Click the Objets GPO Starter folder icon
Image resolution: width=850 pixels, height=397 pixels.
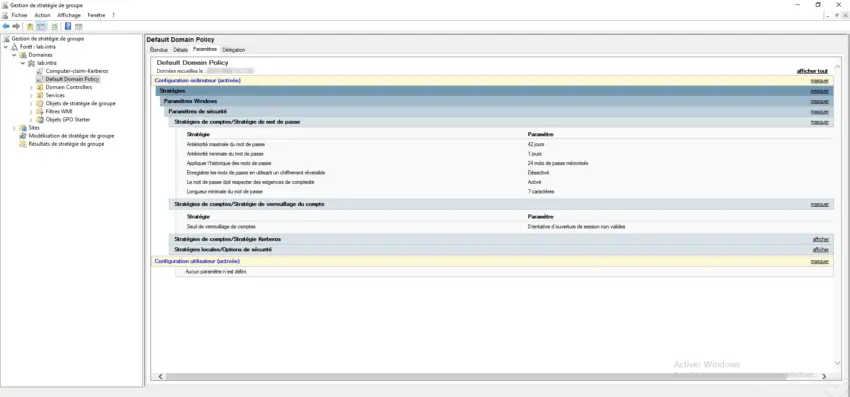pos(40,119)
